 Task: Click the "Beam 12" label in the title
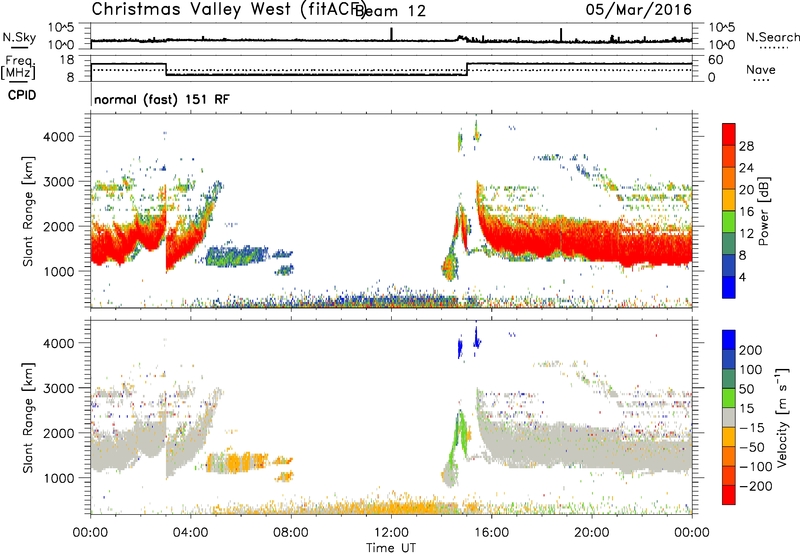coord(390,11)
